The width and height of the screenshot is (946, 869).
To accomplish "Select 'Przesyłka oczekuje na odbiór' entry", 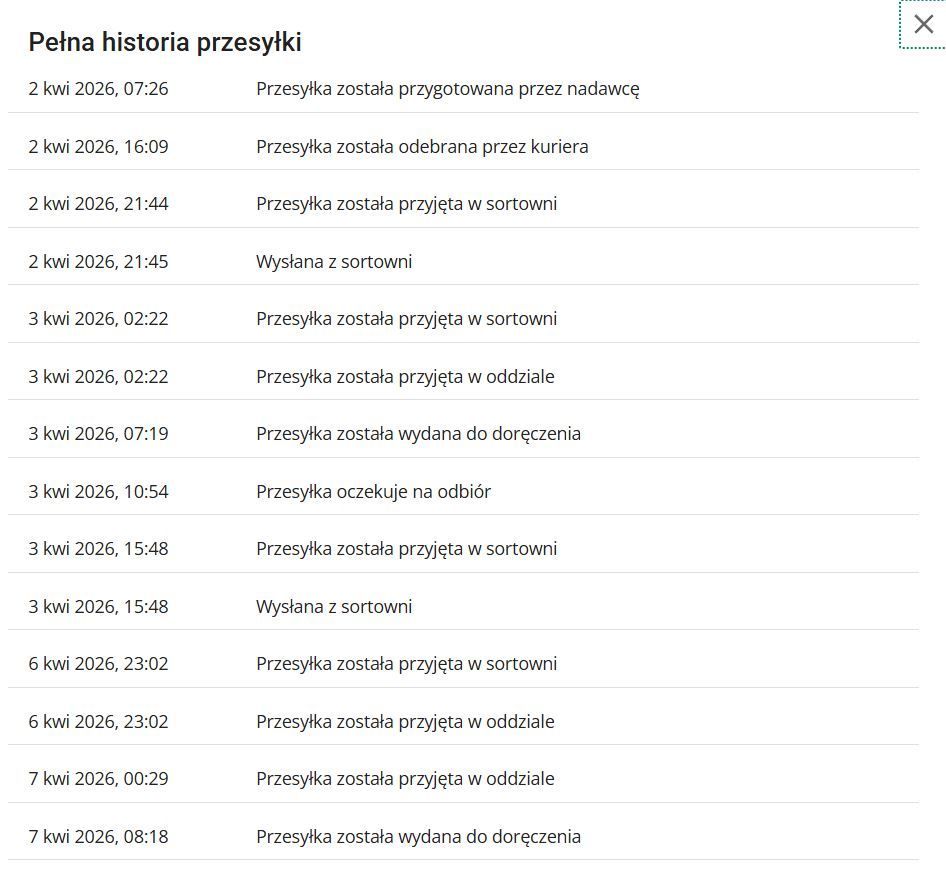I will (x=373, y=492).
